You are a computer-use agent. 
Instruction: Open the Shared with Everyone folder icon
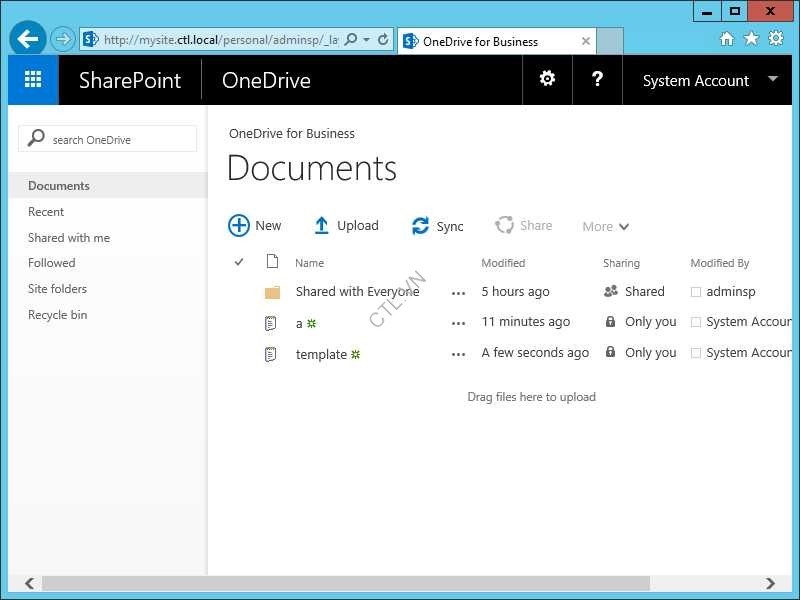pyautogui.click(x=272, y=292)
